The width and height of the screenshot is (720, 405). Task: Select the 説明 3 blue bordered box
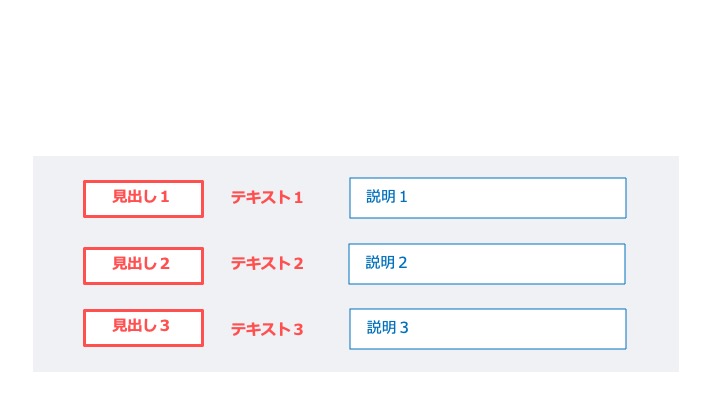click(488, 329)
